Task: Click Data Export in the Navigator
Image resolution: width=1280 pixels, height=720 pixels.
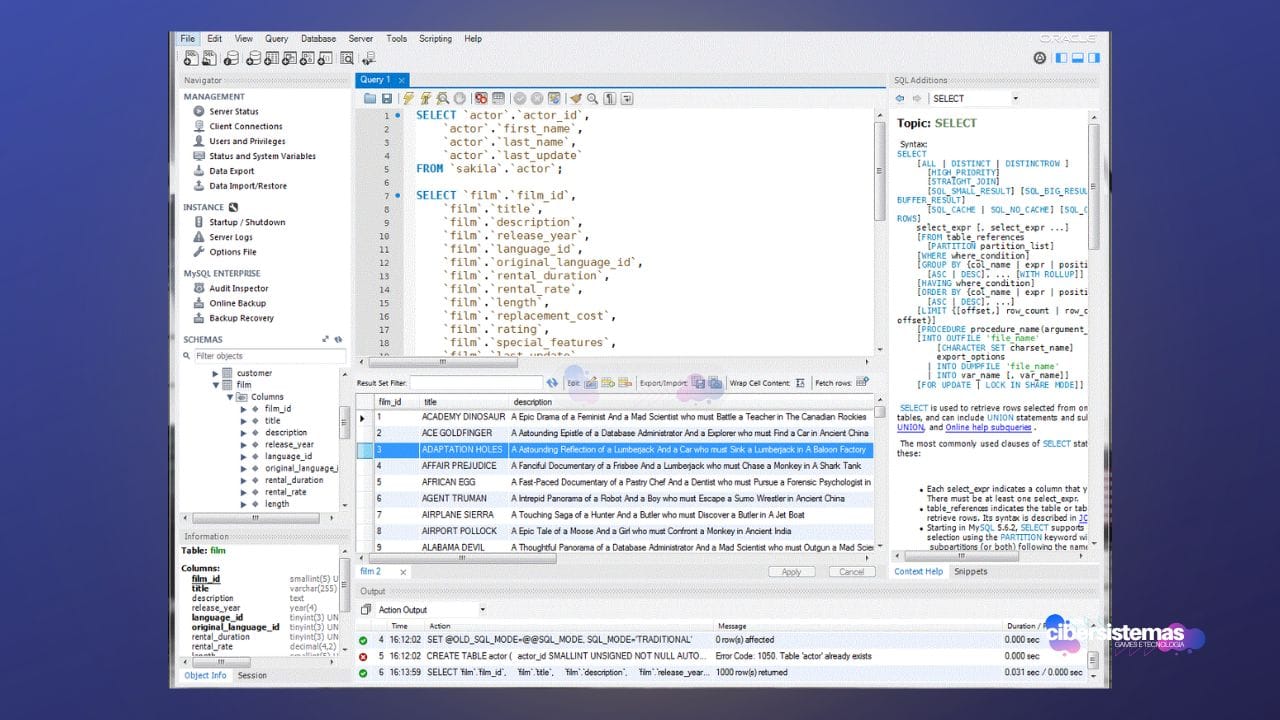Action: (231, 171)
